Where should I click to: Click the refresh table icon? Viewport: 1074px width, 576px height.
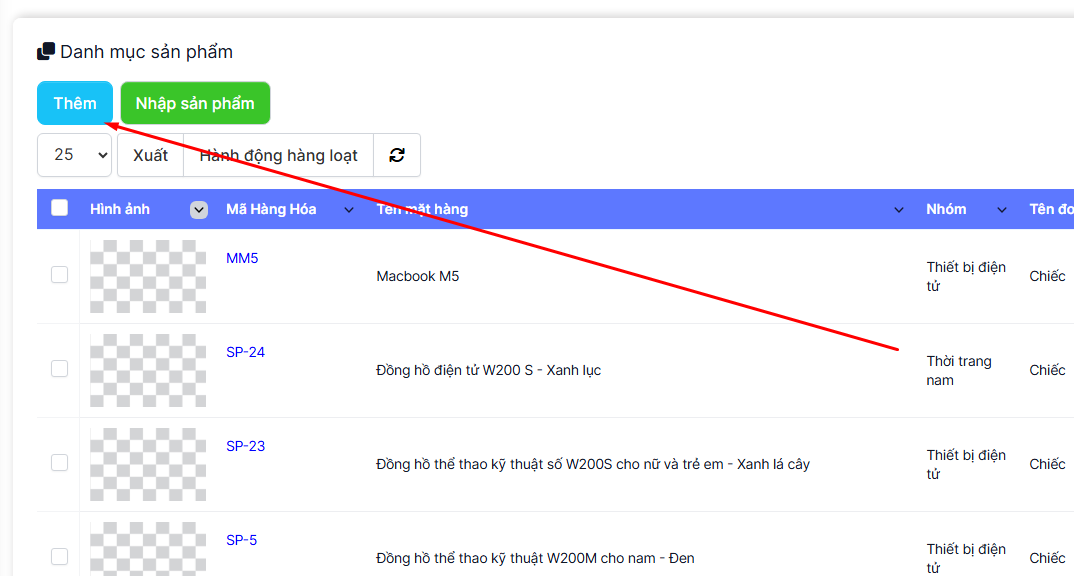pyautogui.click(x=397, y=155)
